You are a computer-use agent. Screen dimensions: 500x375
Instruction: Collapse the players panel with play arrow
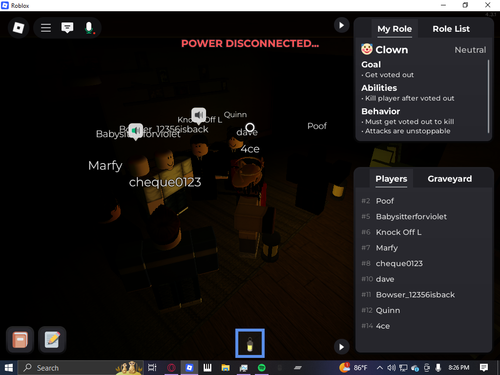341,347
